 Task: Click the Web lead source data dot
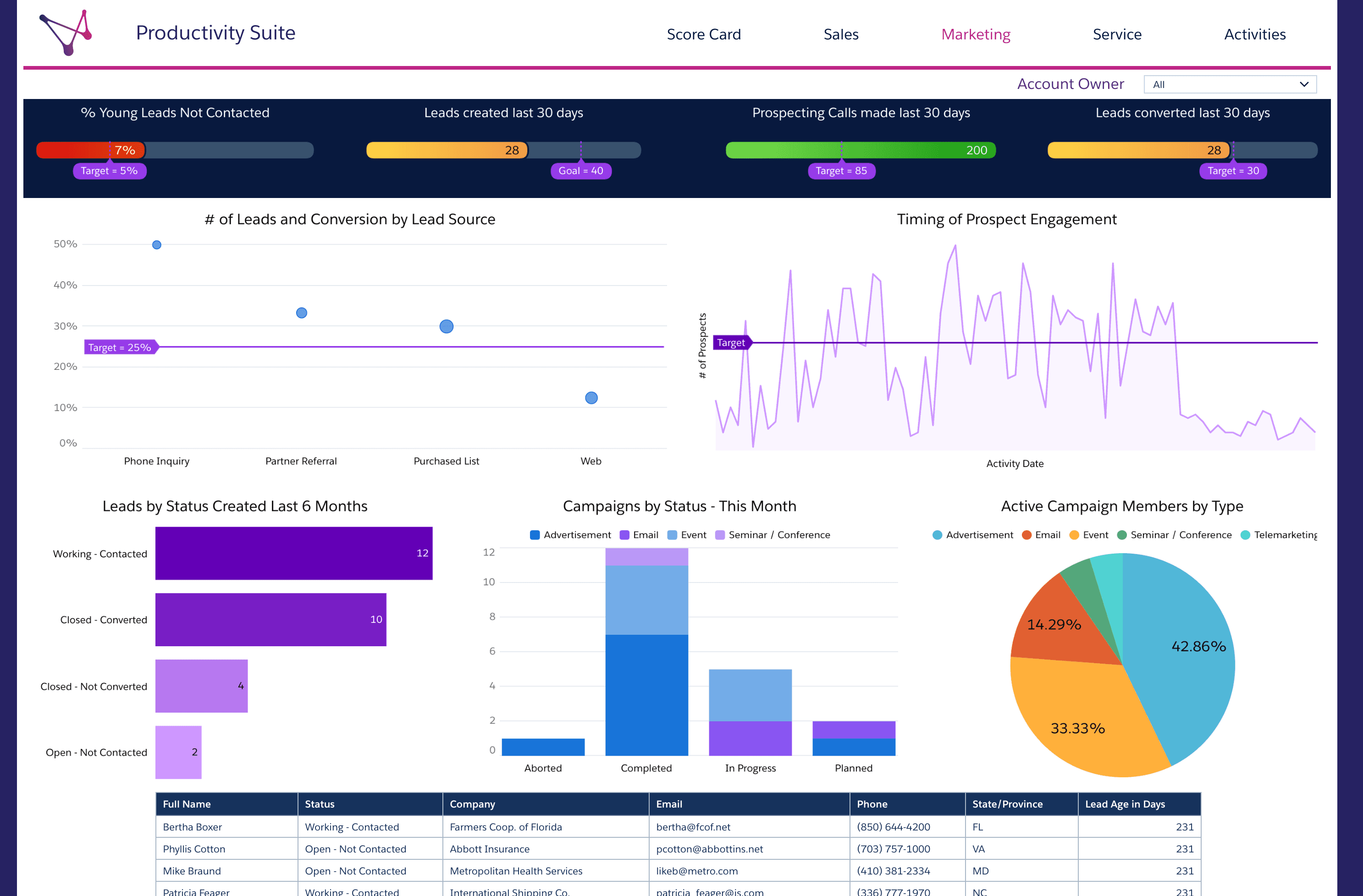point(591,398)
